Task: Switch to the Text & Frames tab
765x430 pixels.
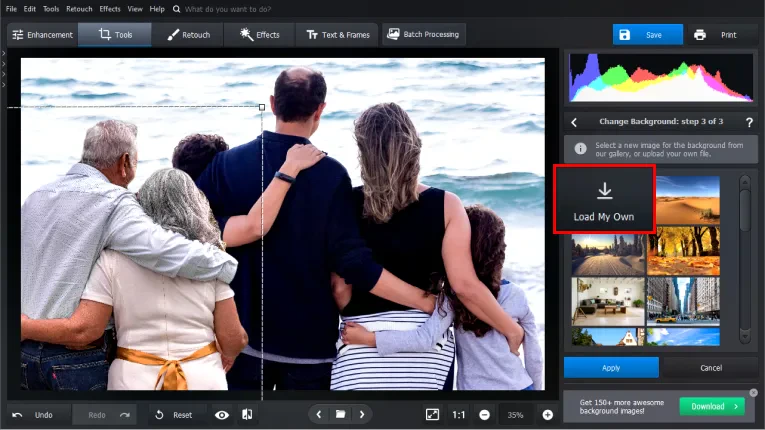Action: (337, 35)
